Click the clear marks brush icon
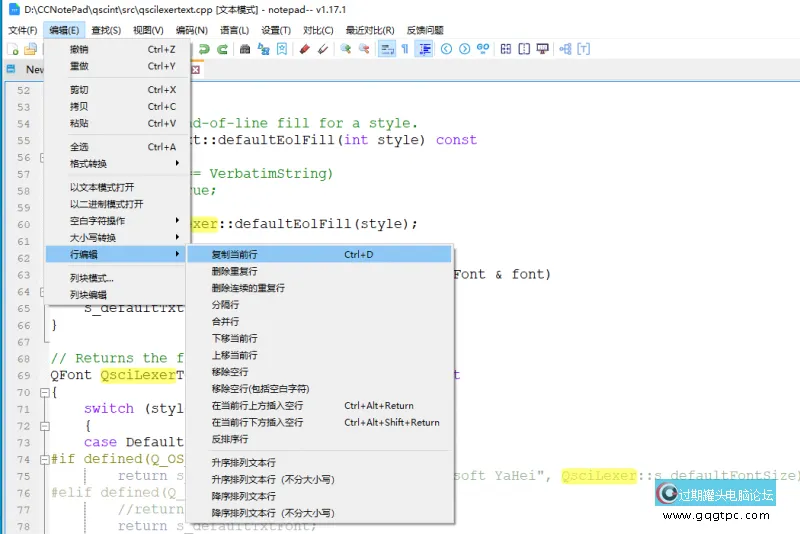 pos(322,49)
